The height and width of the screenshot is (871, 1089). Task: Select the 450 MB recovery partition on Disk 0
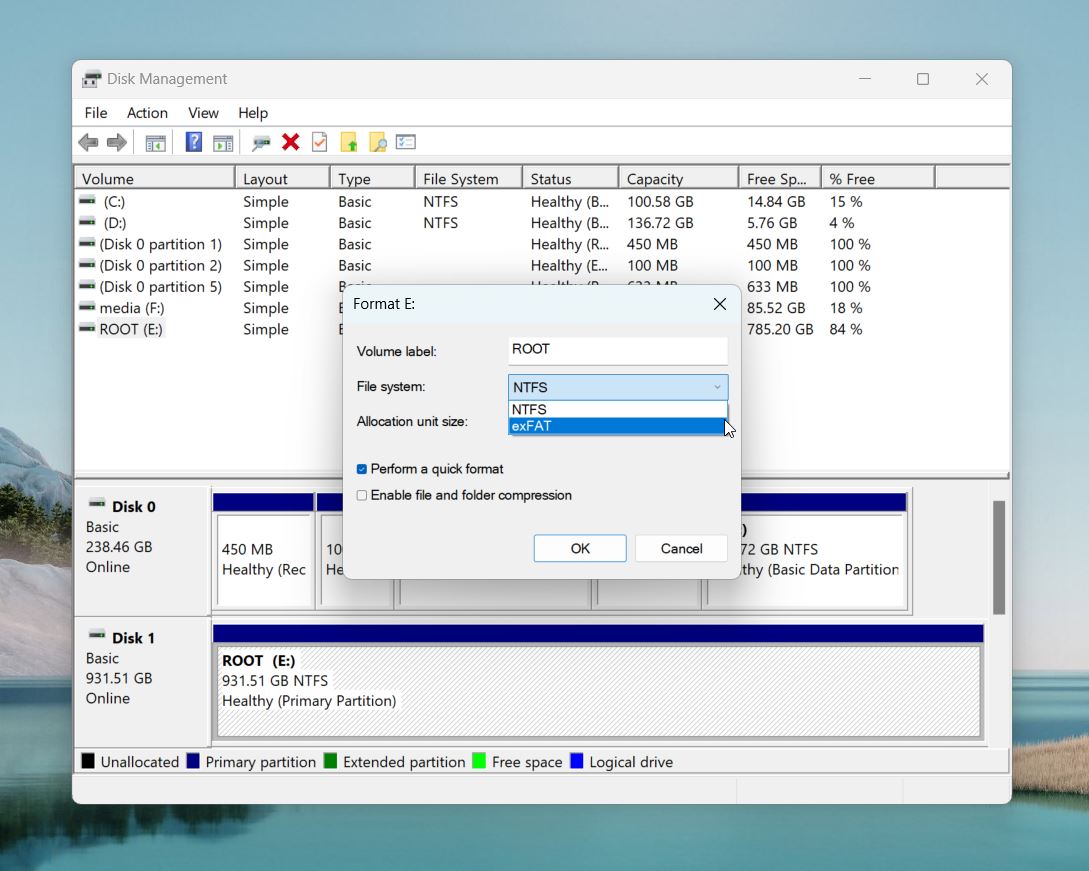(264, 561)
